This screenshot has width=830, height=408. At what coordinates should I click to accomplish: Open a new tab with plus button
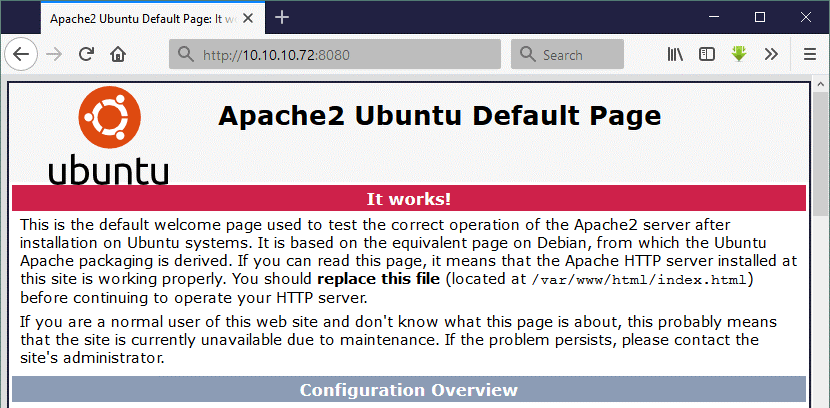tap(282, 17)
